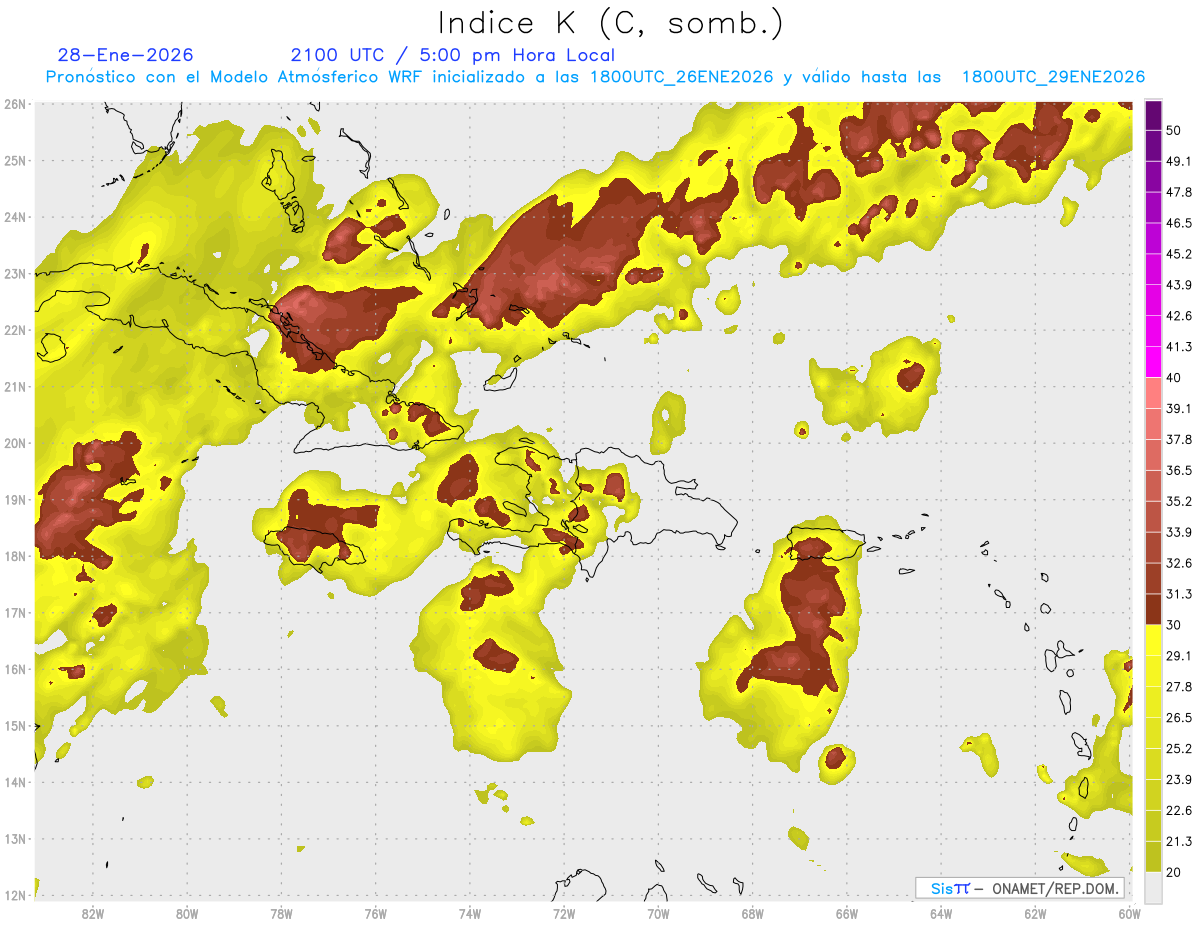Click the '17N' latitude label
Viewport: 1200px width, 927px height.
pyautogui.click(x=15, y=613)
